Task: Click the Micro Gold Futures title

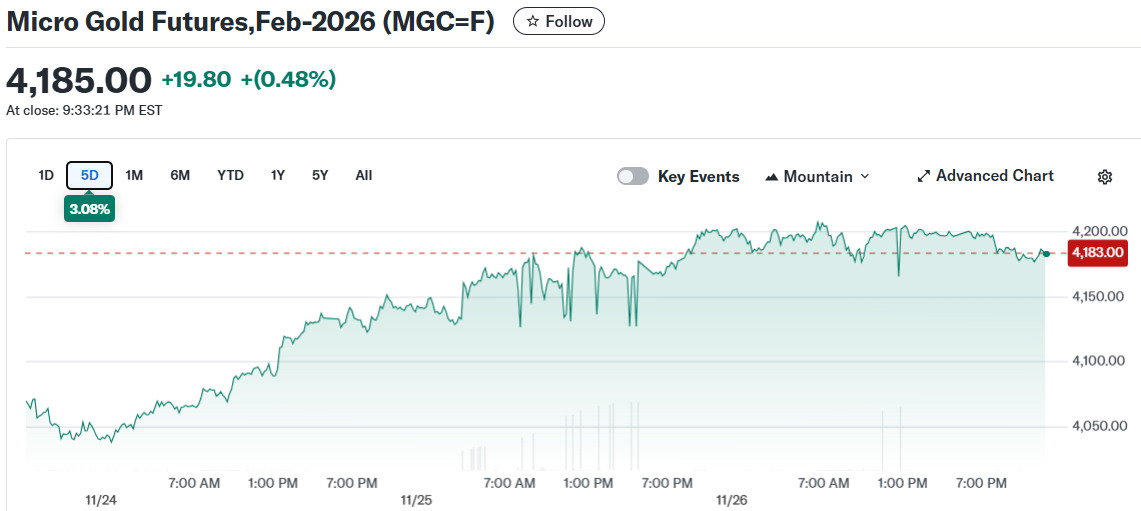Action: coord(250,22)
